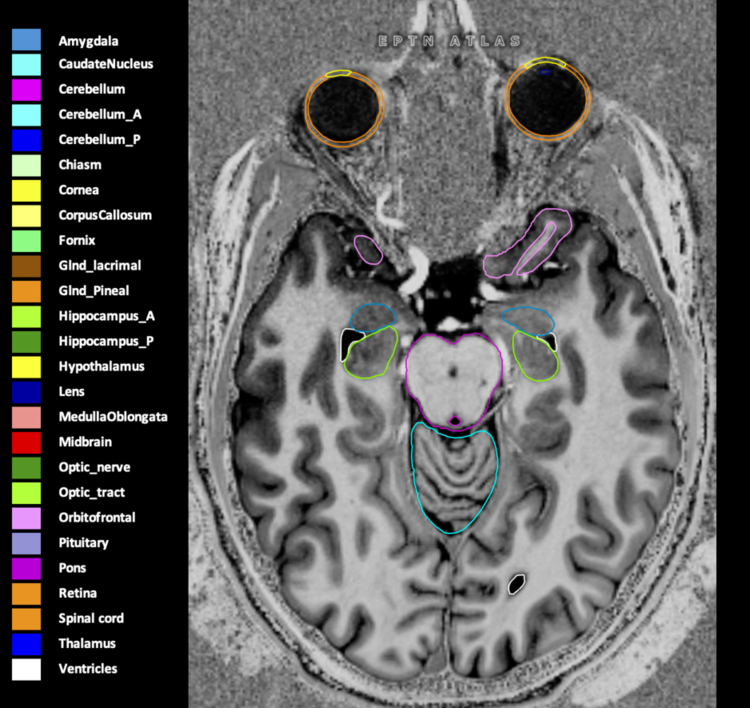Viewport: 750px width, 708px height.
Task: Select the "Ventricles" label text
Action: 88,669
